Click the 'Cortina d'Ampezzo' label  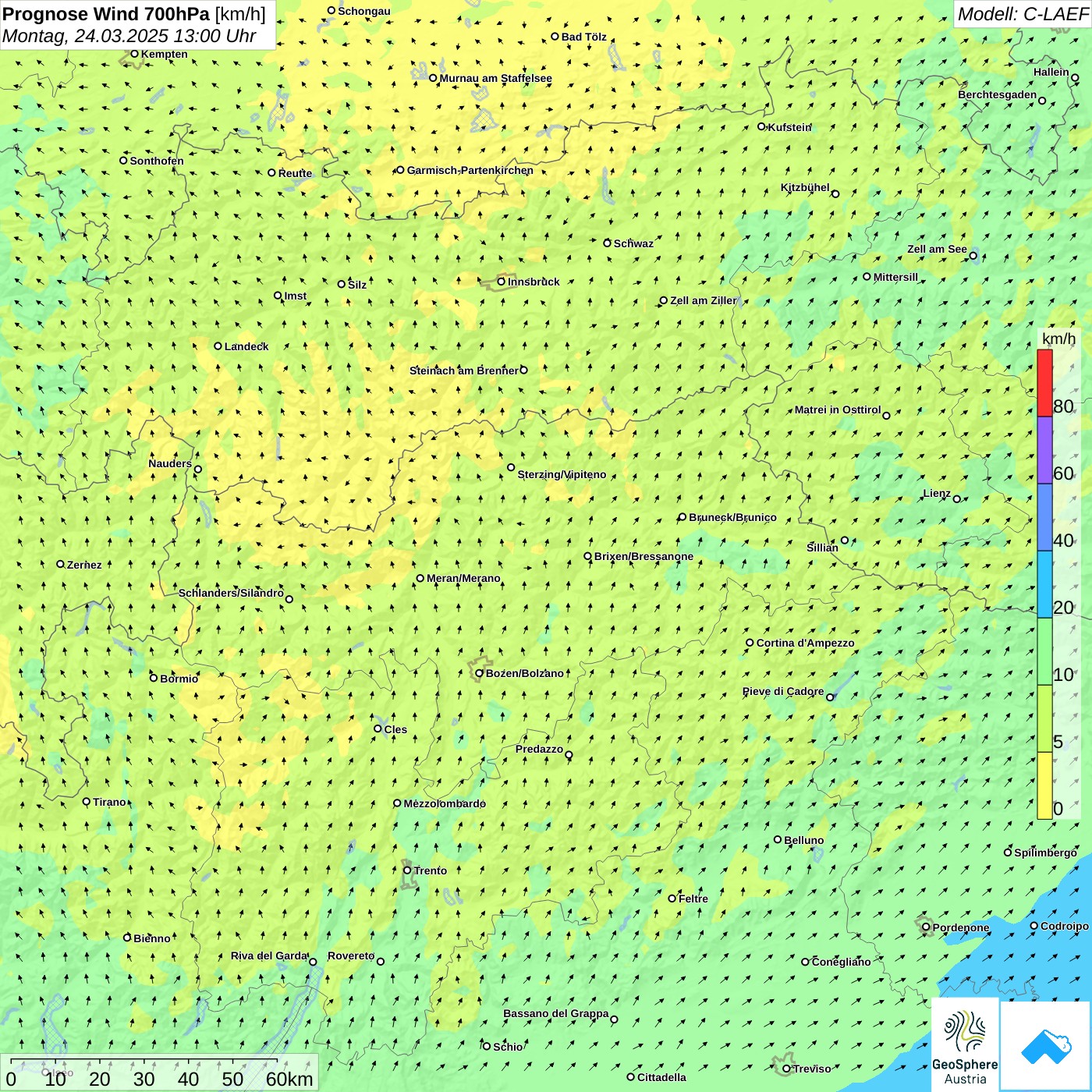tap(806, 643)
